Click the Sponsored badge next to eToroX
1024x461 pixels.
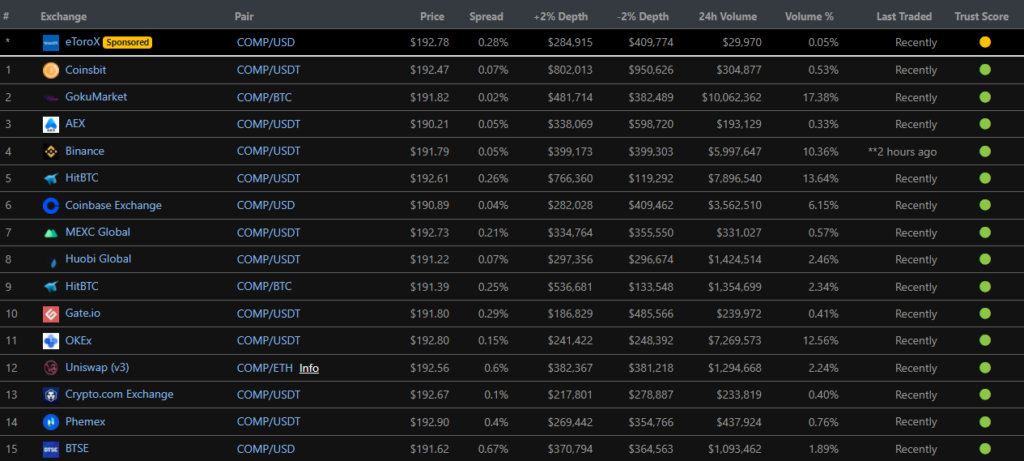pyautogui.click(x=127, y=42)
